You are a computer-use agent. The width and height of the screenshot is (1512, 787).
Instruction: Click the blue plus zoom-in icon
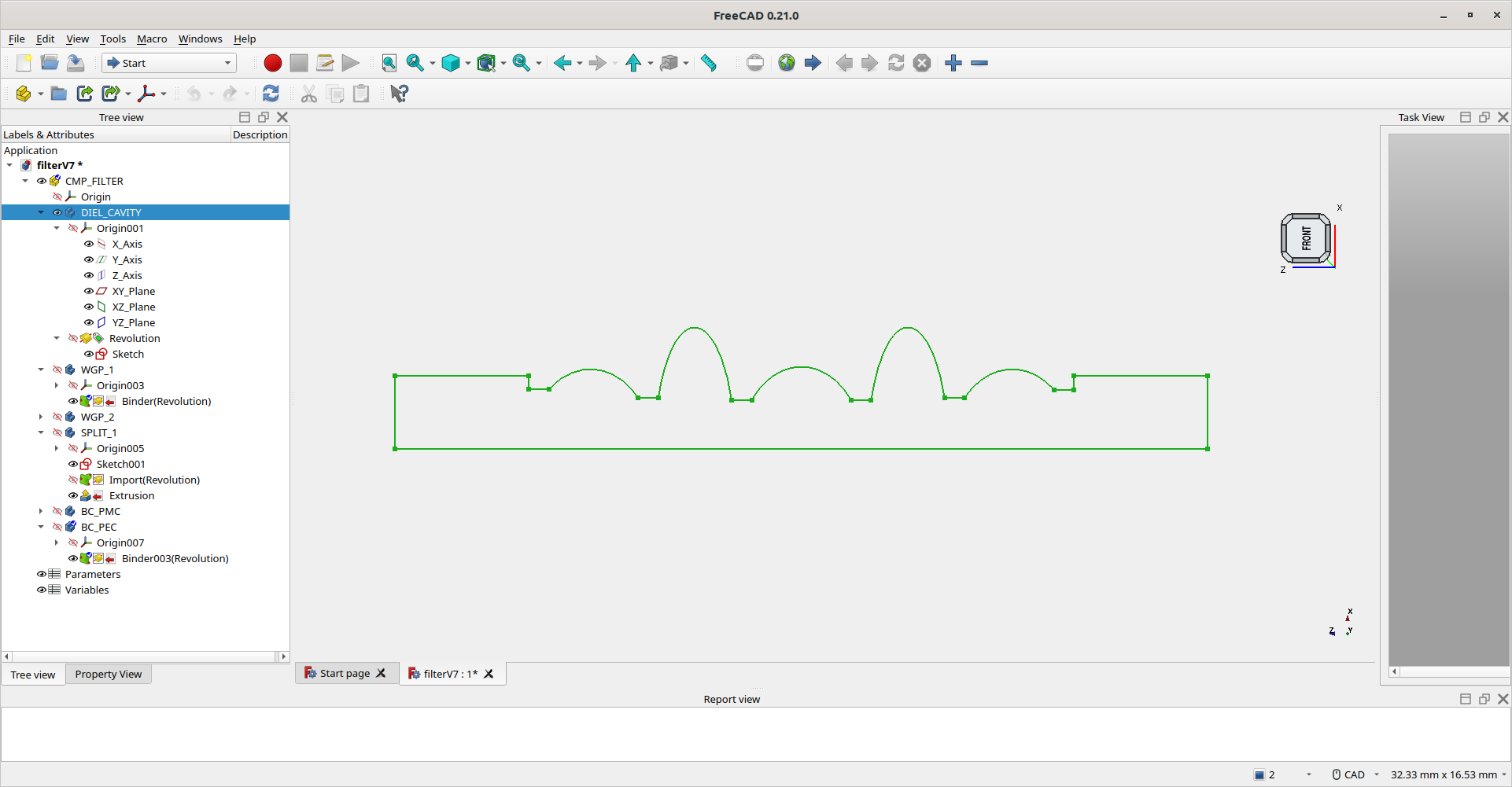click(953, 63)
